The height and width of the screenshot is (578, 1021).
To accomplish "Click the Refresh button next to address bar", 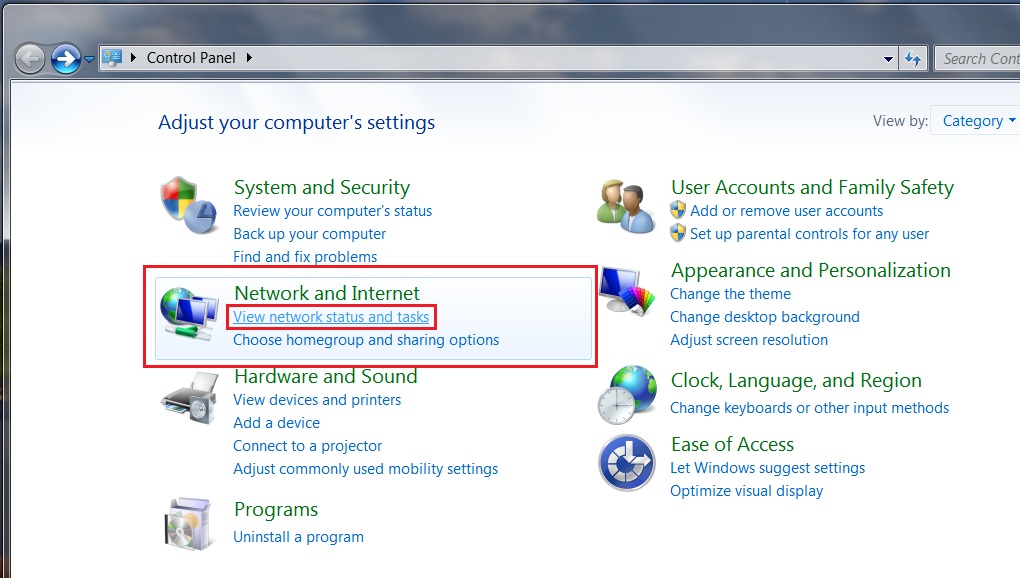I will tap(913, 59).
